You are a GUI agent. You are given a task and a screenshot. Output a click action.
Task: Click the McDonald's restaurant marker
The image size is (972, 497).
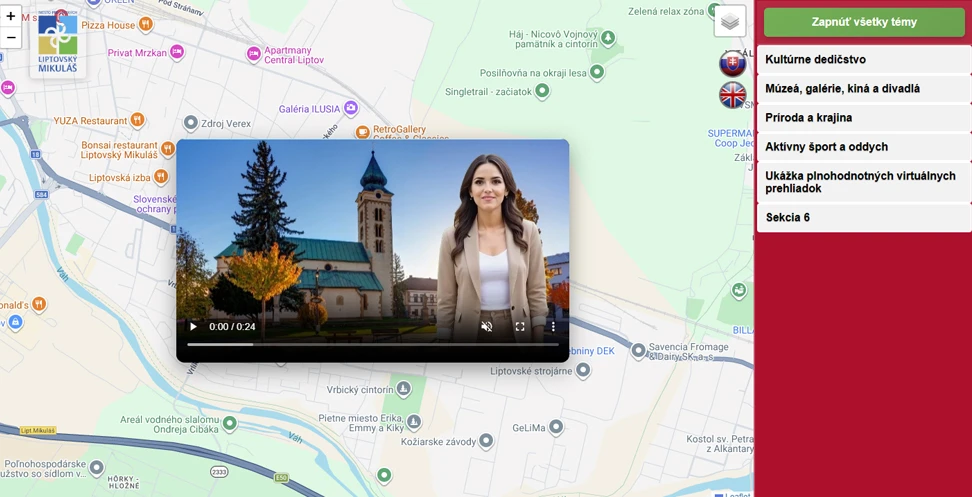pyautogui.click(x=39, y=304)
